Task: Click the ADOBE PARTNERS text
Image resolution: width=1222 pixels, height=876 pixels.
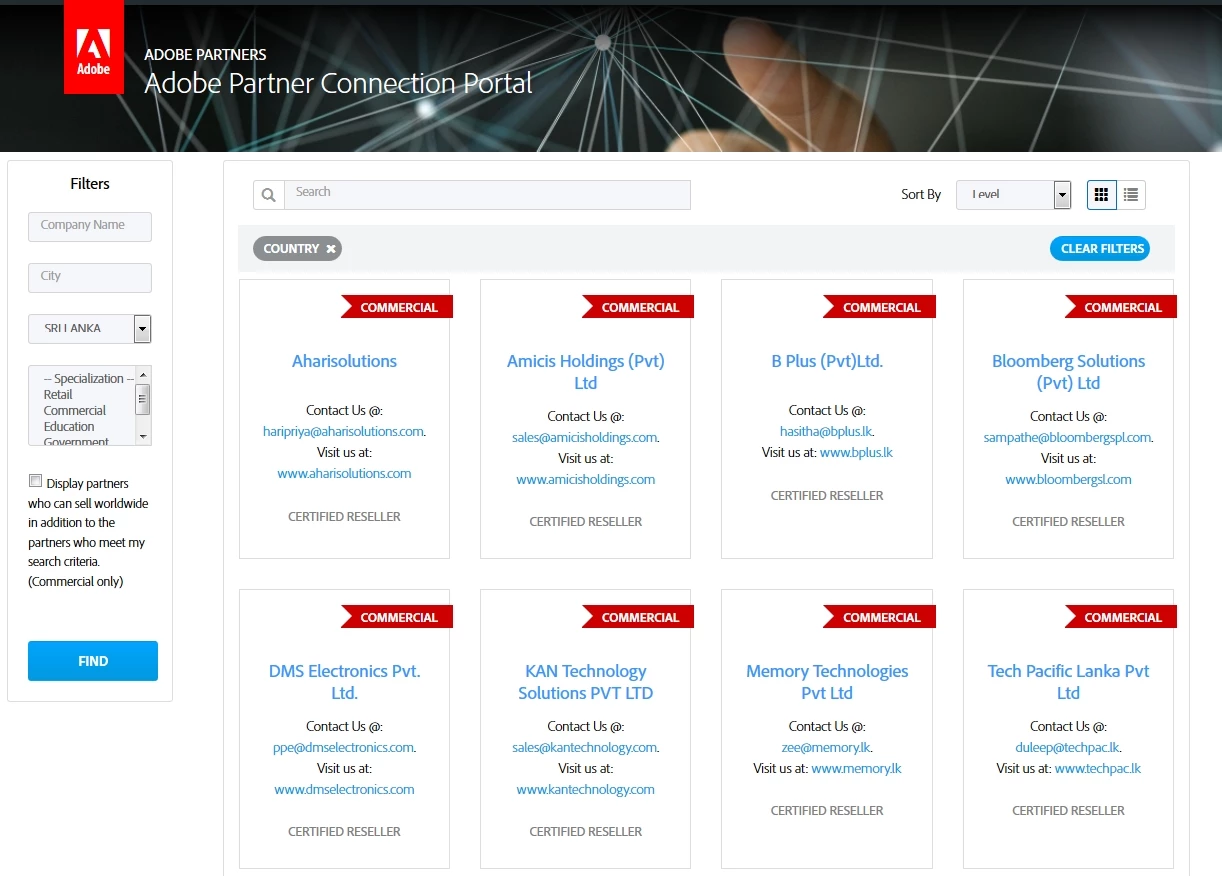Action: [205, 54]
